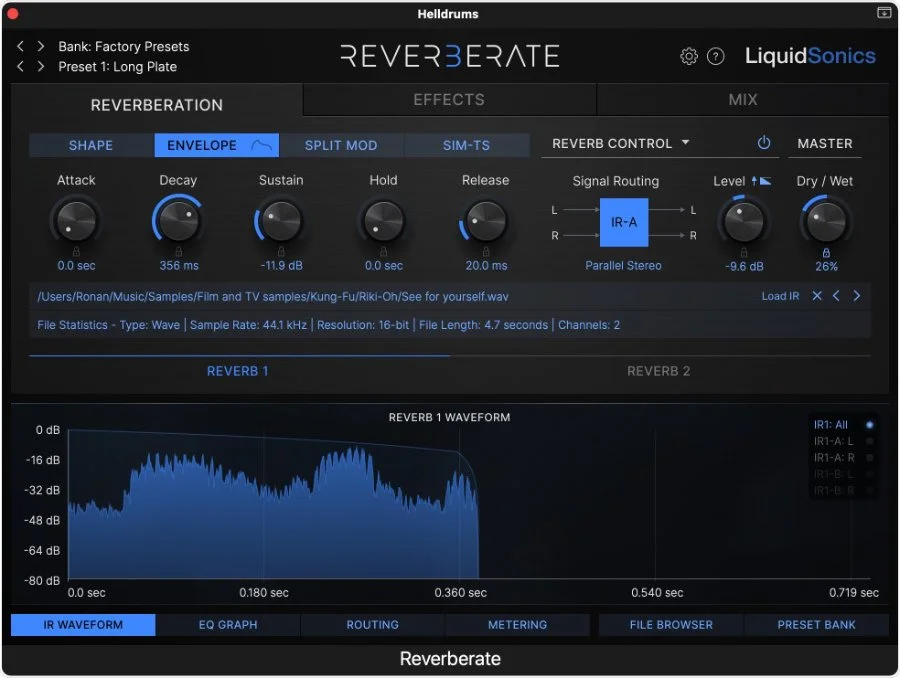The image size is (900, 678).
Task: Open the REVERB CONTROL dropdown
Action: [620, 144]
